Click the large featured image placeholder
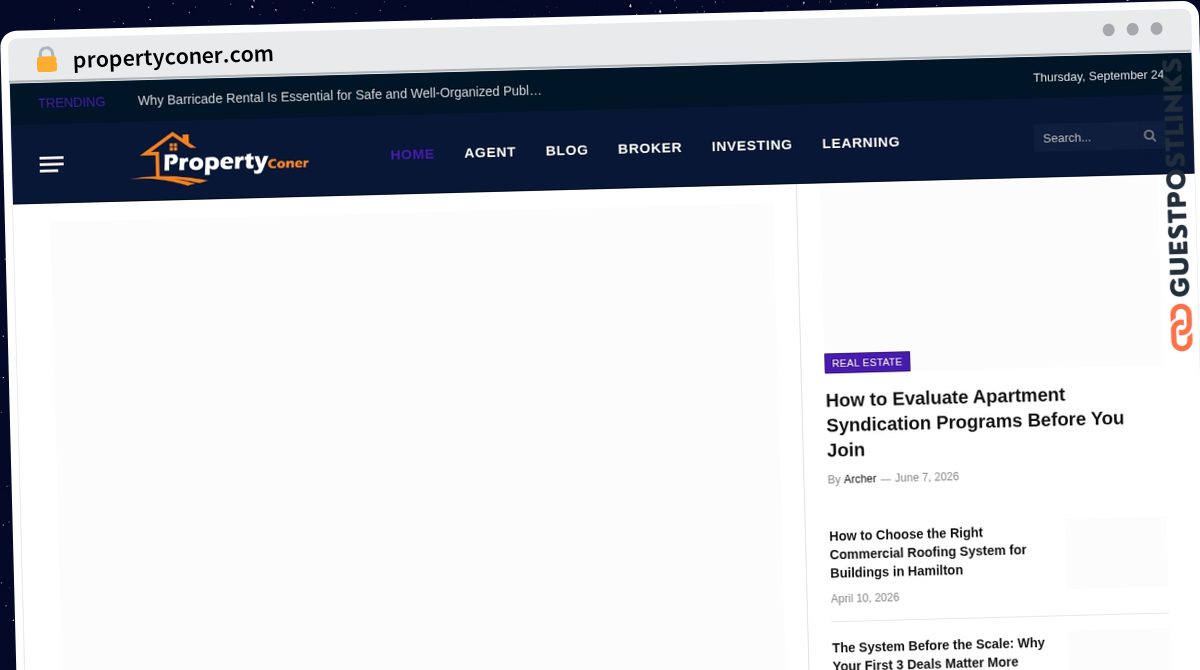 pos(415,437)
